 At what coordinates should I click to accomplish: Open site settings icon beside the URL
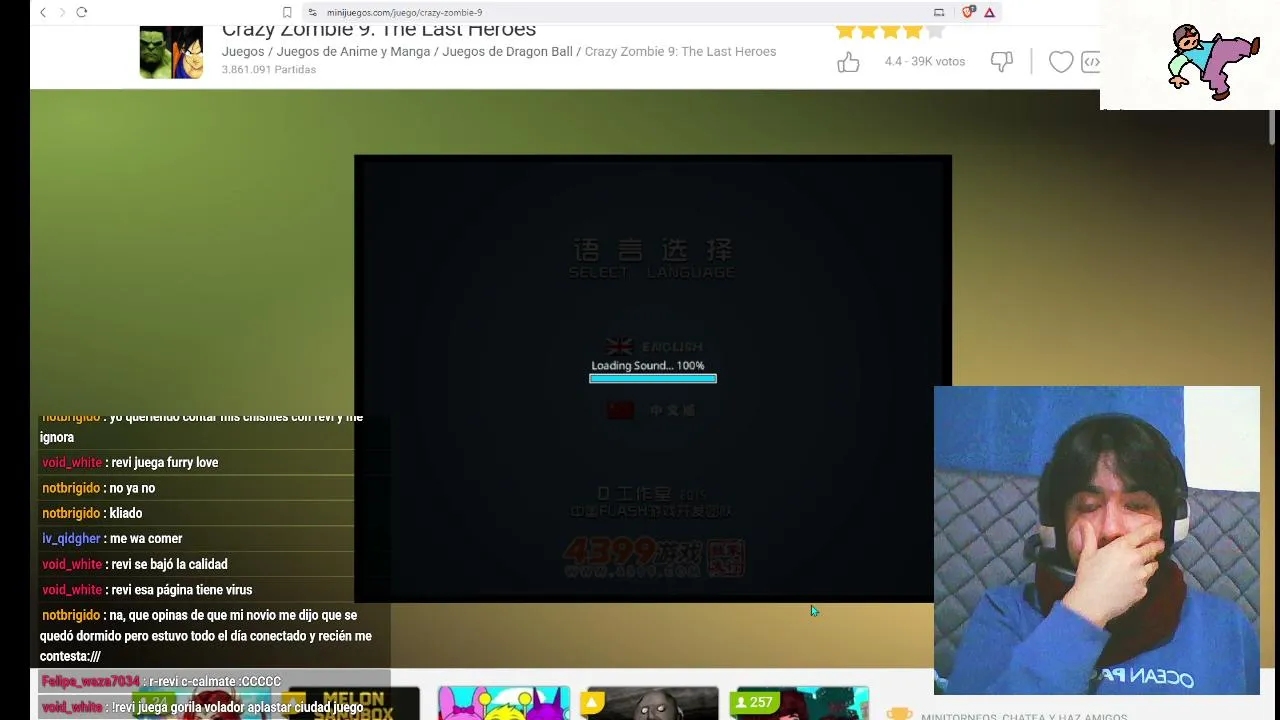point(313,12)
